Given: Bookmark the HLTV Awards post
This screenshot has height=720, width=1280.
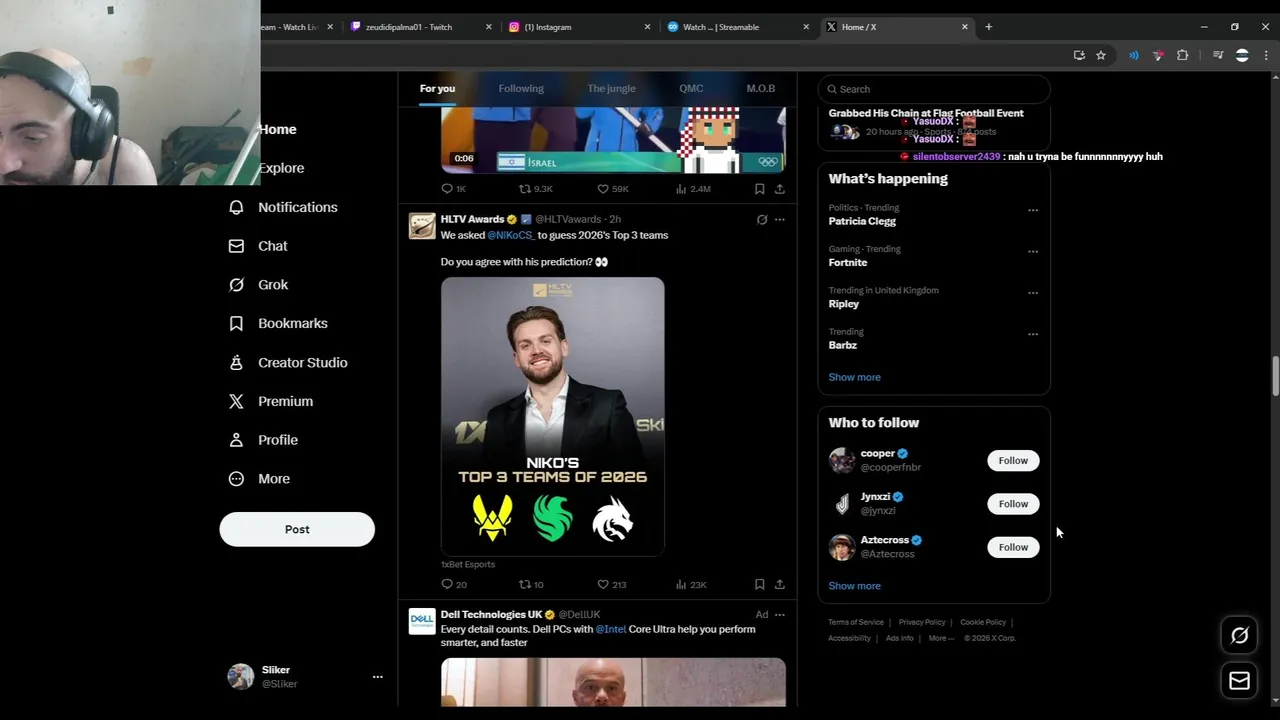Looking at the screenshot, I should click(760, 584).
